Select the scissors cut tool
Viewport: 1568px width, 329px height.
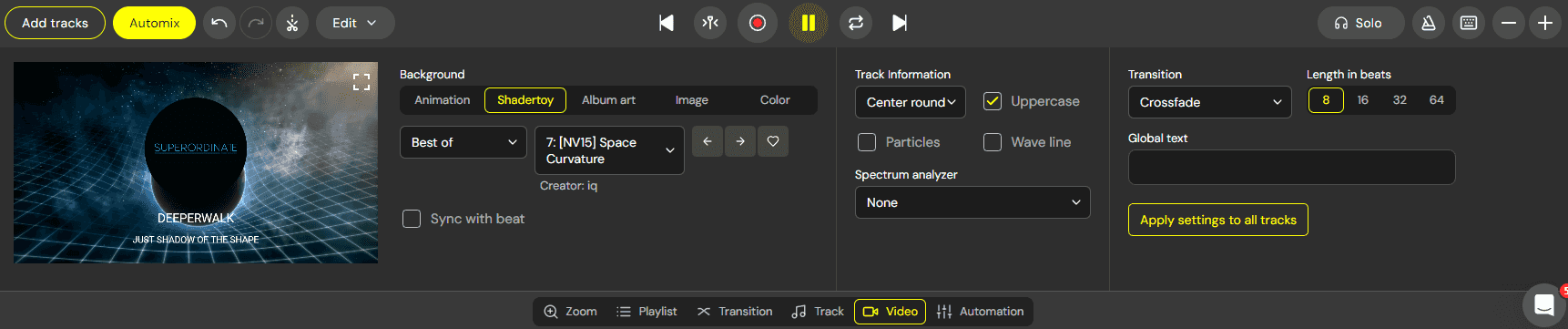(x=292, y=23)
